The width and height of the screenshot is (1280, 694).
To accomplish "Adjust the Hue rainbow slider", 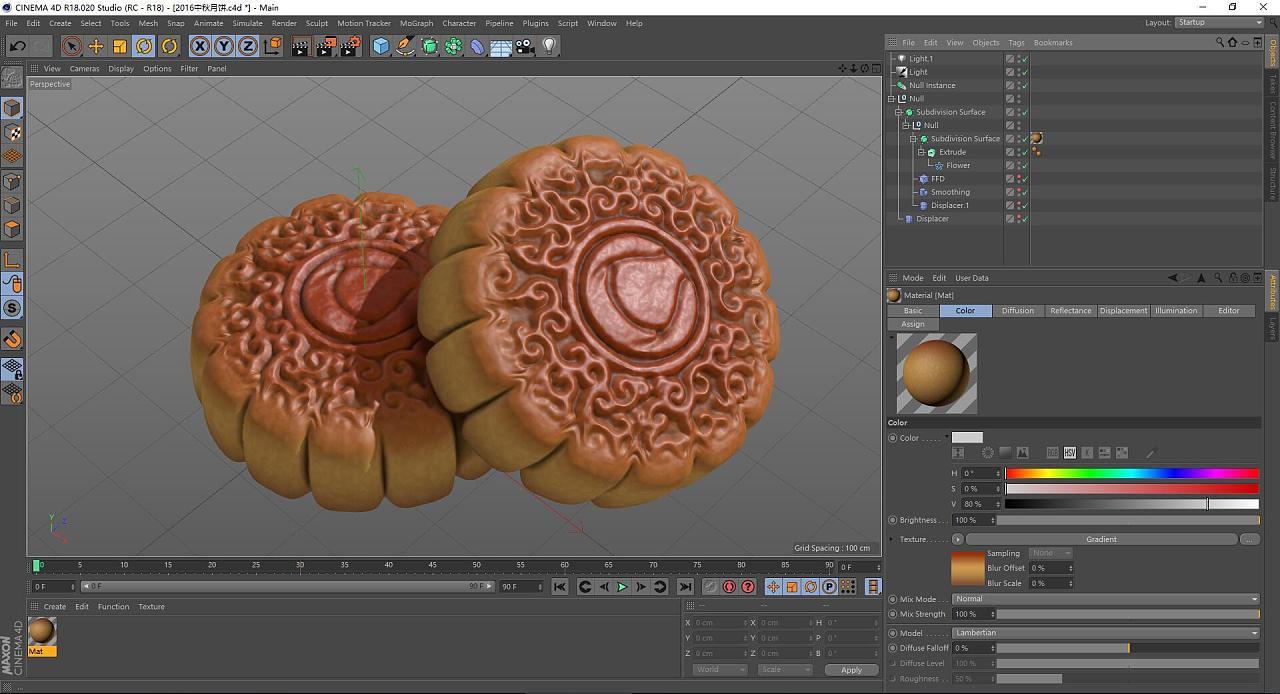I will click(x=1132, y=473).
